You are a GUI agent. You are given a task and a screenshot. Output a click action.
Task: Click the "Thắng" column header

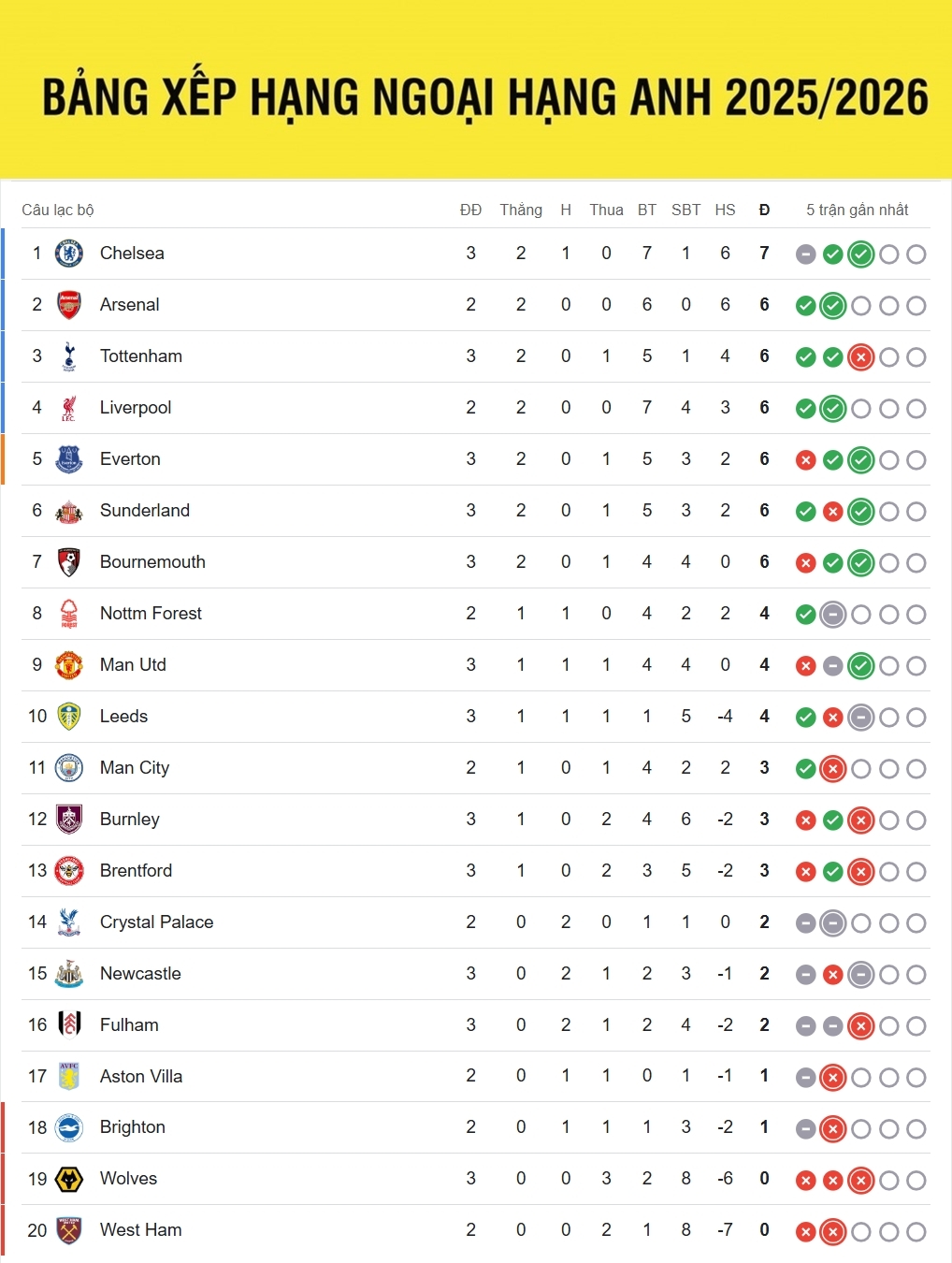click(x=521, y=210)
